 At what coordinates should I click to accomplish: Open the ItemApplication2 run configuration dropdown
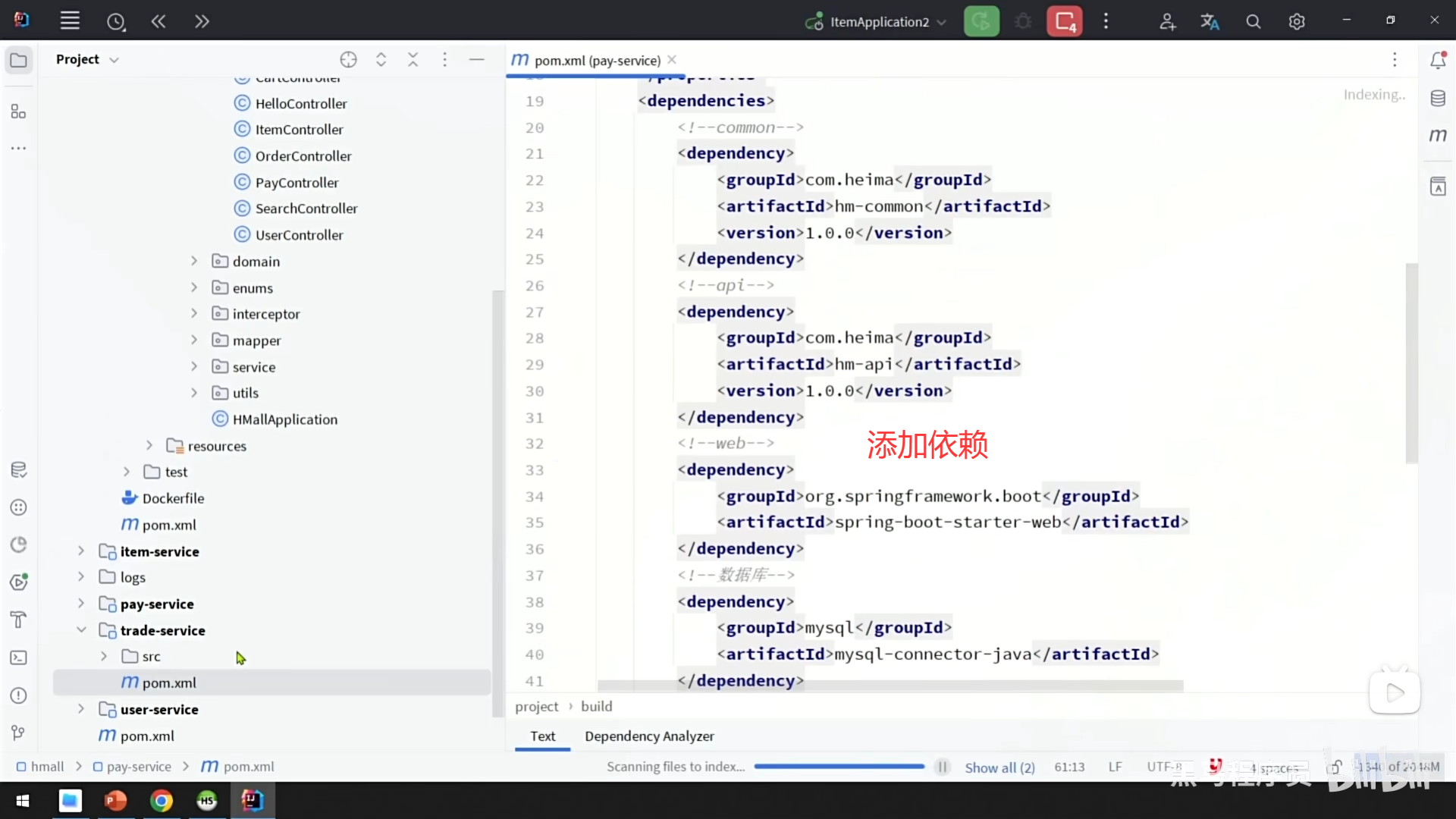pyautogui.click(x=878, y=22)
